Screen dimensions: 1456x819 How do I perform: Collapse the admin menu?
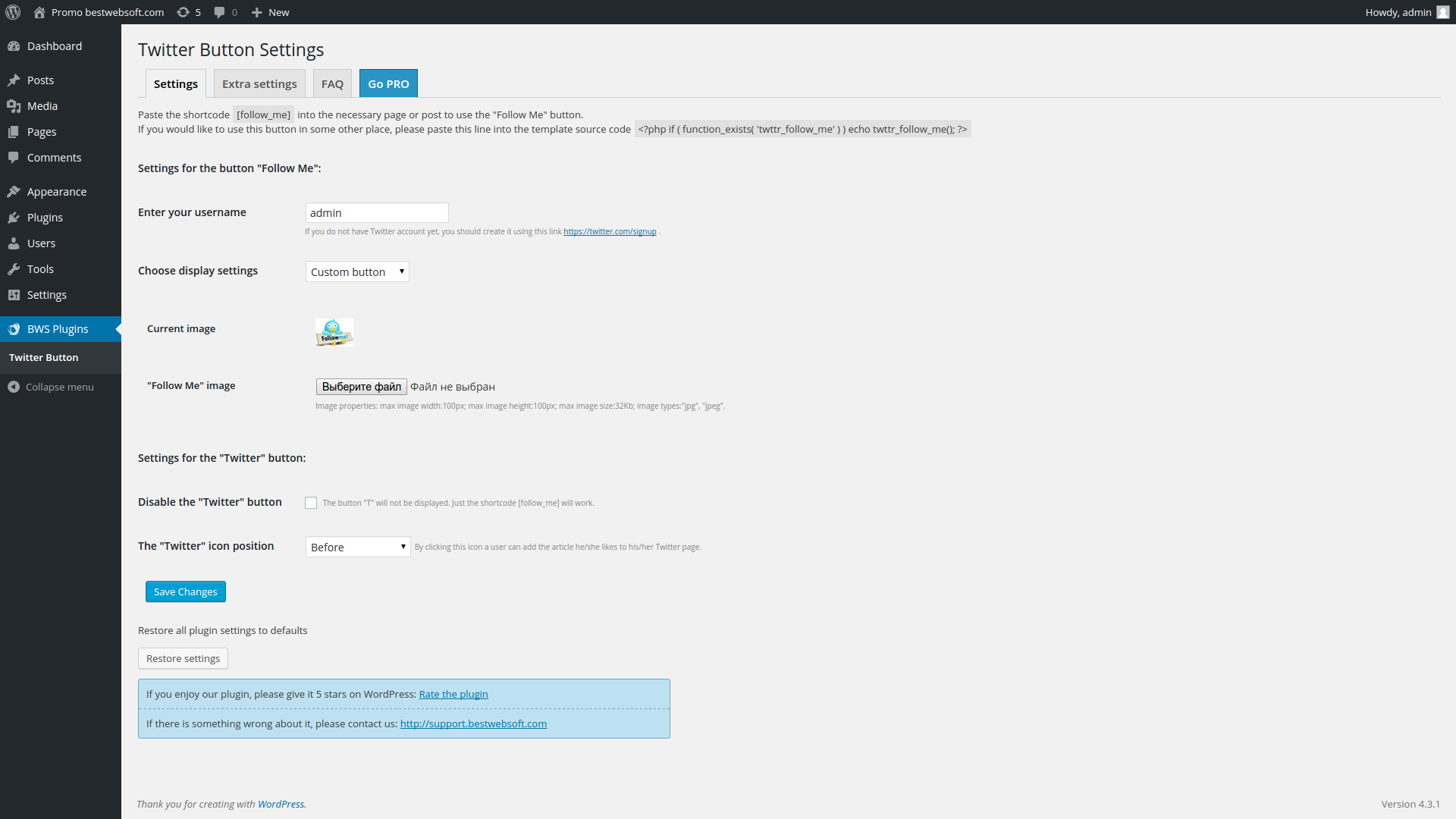click(51, 387)
